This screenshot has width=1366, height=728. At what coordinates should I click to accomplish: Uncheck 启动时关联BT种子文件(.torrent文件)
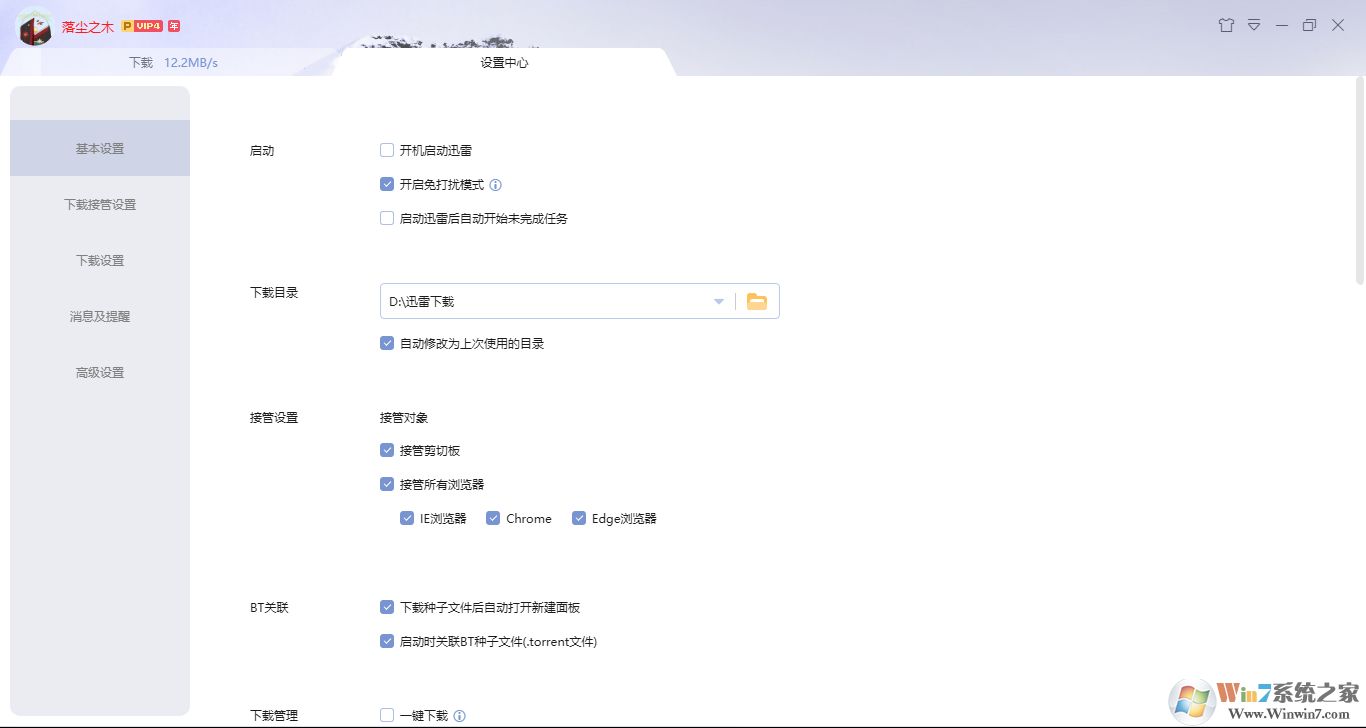pyautogui.click(x=386, y=641)
